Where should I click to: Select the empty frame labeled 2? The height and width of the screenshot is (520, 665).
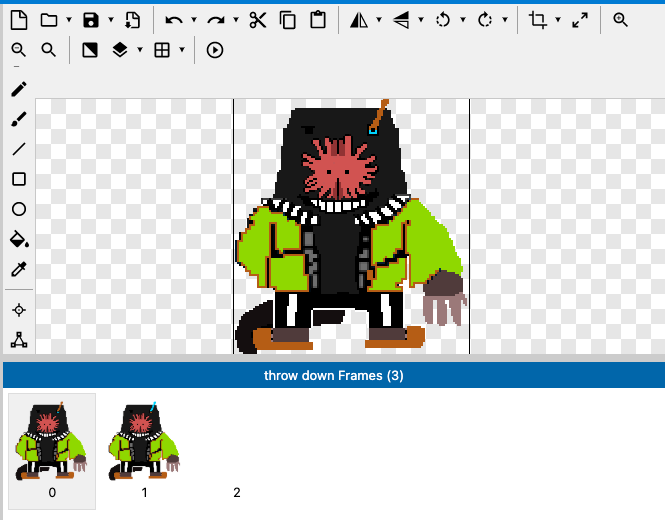click(x=237, y=451)
